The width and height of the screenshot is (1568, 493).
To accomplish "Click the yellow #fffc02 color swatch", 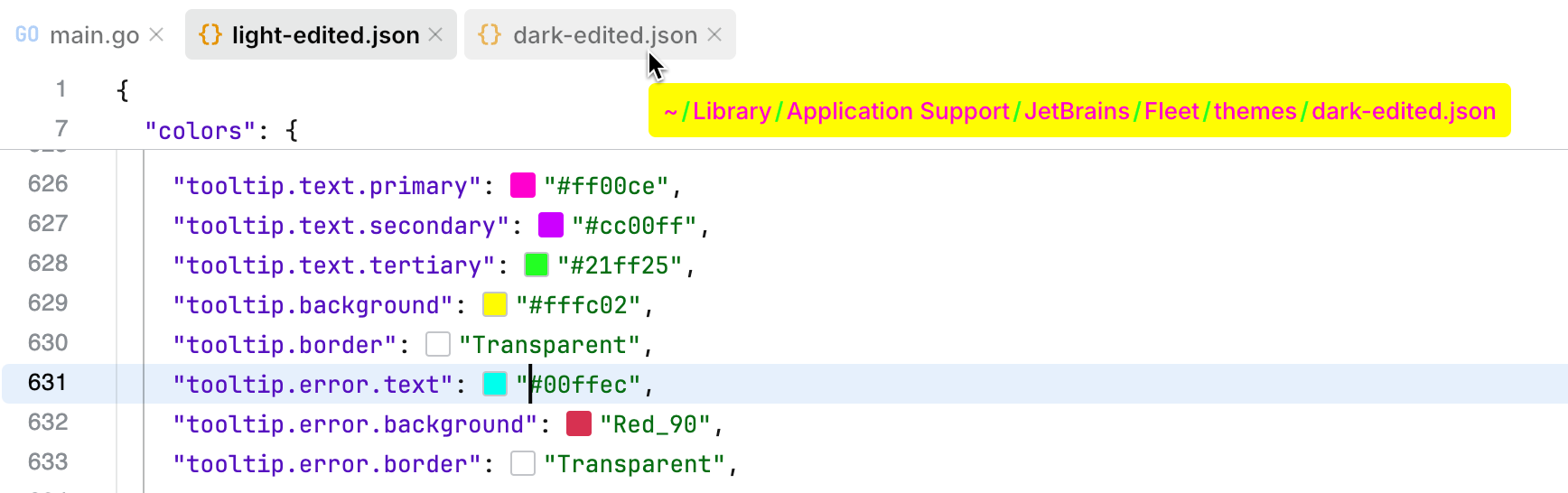I will coord(495,304).
